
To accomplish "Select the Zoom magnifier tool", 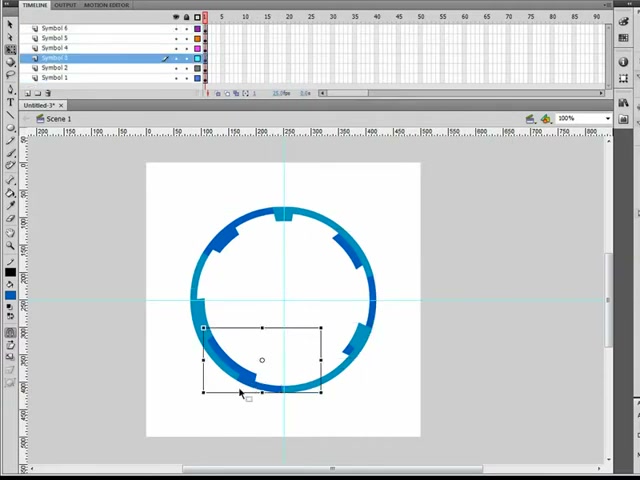I will (x=10, y=245).
